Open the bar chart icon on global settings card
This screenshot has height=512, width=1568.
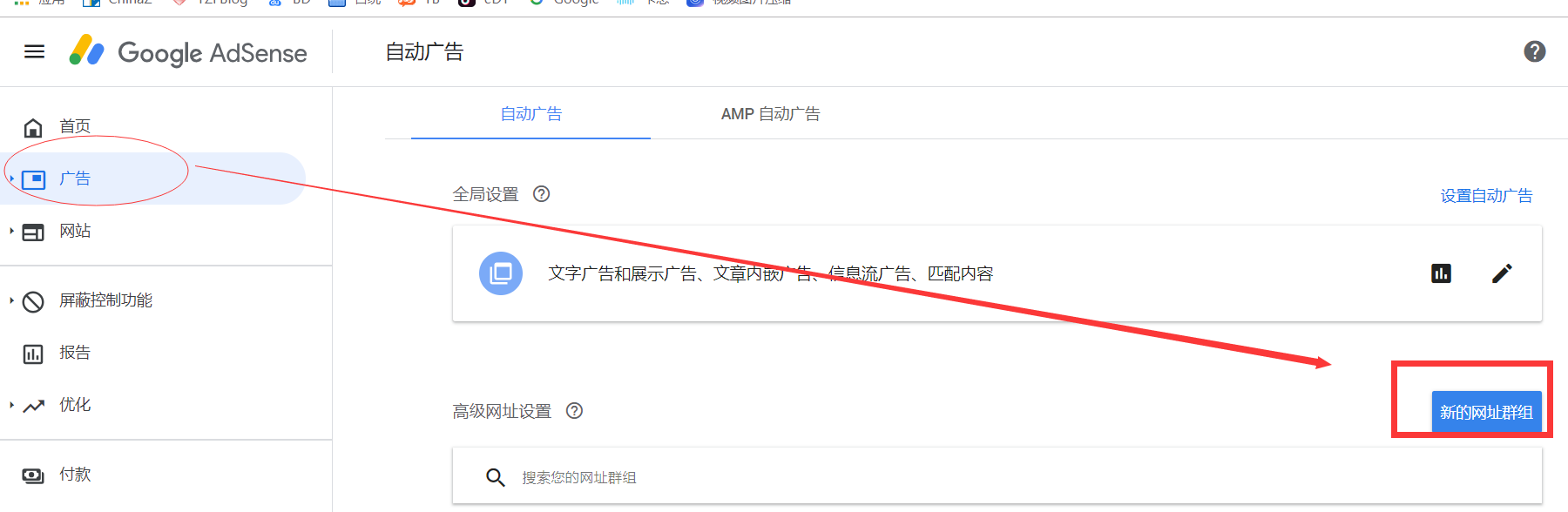point(1441,273)
